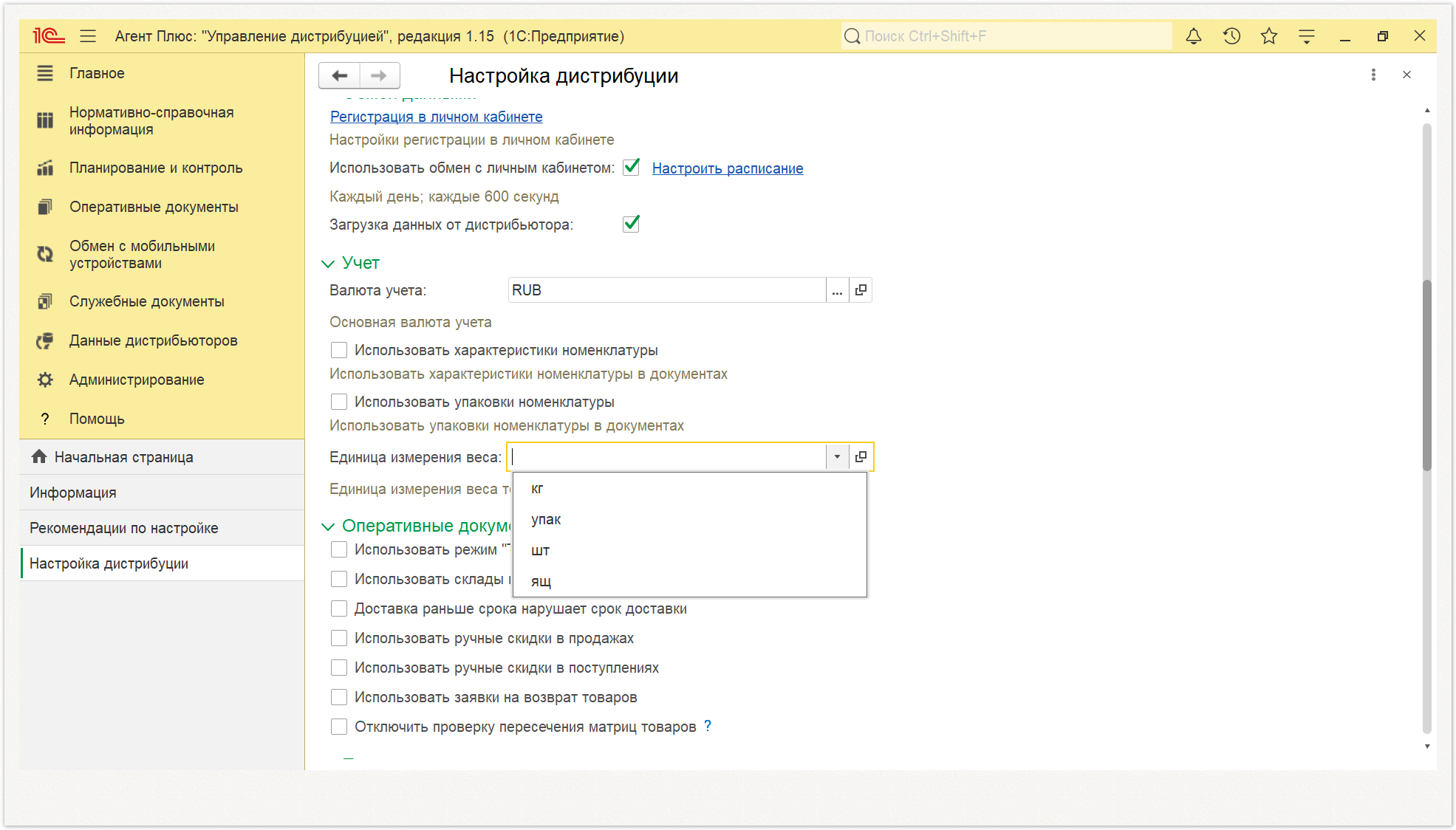Open favorites star icon

point(1268,36)
